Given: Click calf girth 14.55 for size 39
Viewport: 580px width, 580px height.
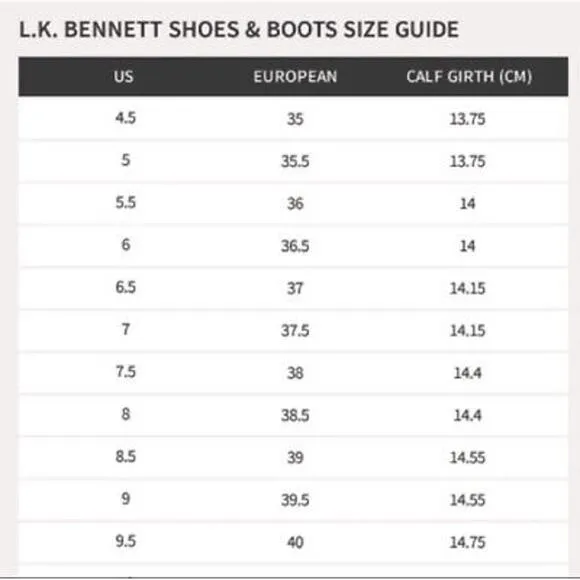Looking at the screenshot, I should (467, 458).
